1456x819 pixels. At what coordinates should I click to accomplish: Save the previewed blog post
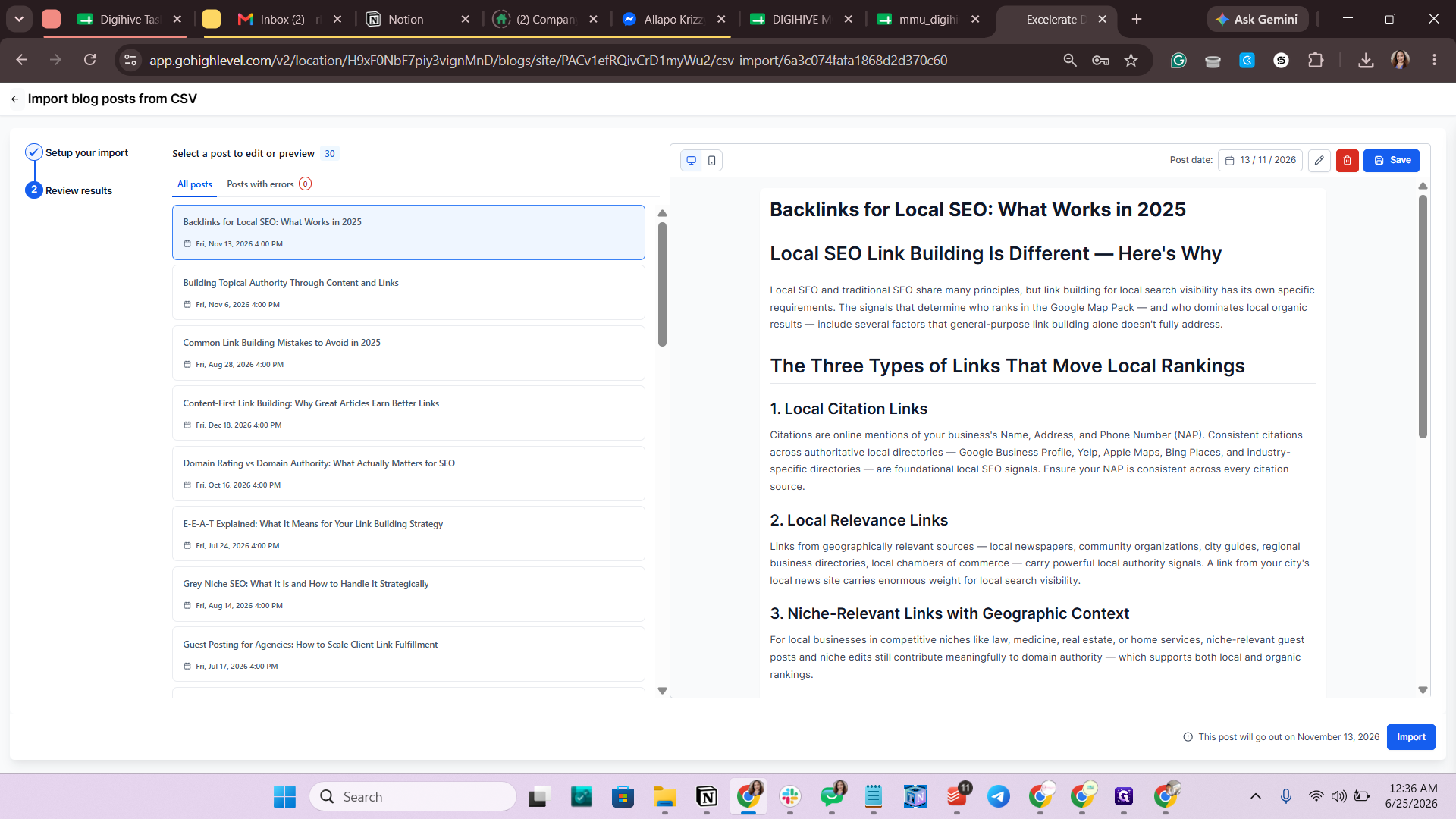(x=1392, y=161)
